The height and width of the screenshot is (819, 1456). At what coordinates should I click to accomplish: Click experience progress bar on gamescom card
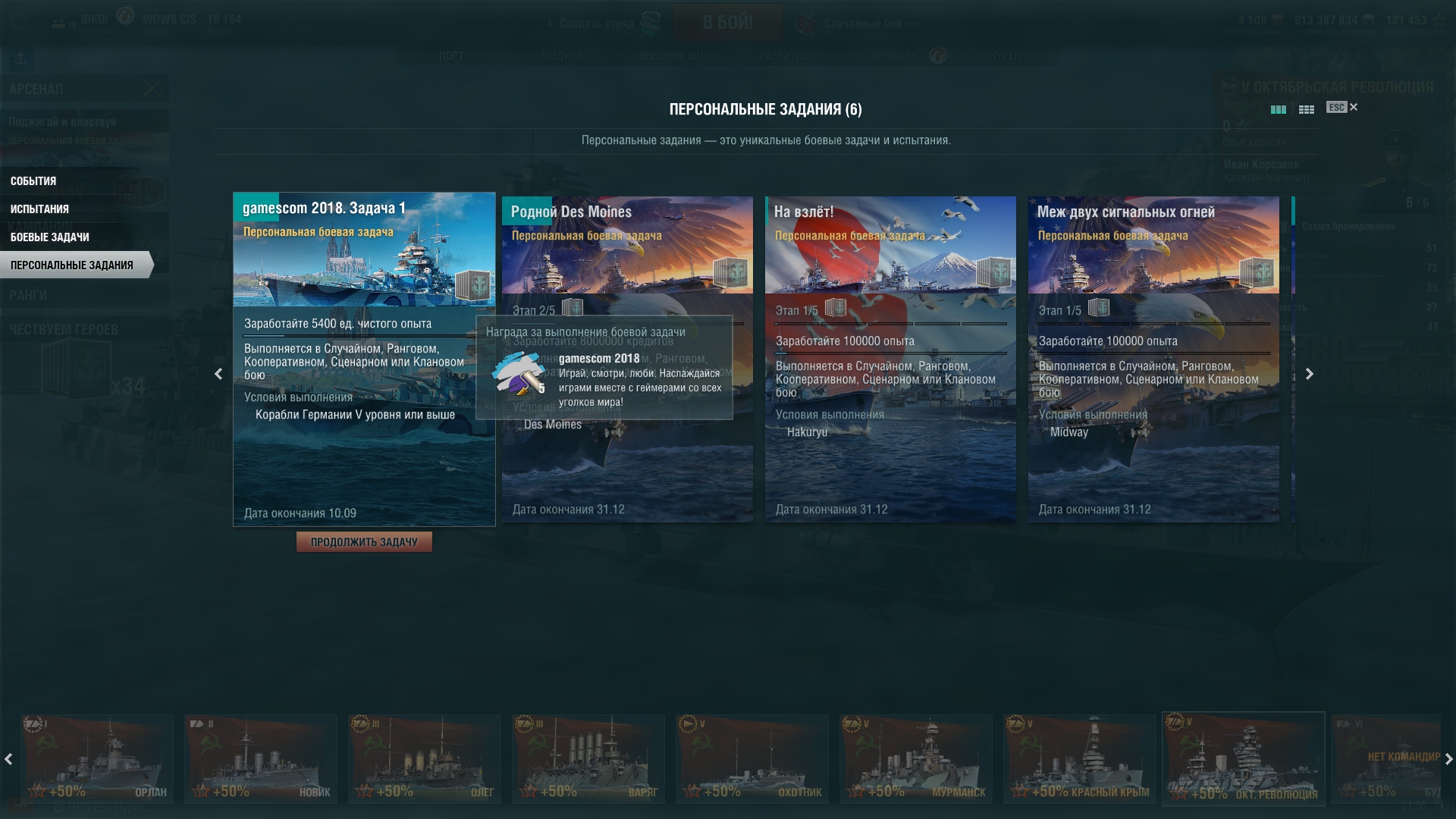pos(364,335)
